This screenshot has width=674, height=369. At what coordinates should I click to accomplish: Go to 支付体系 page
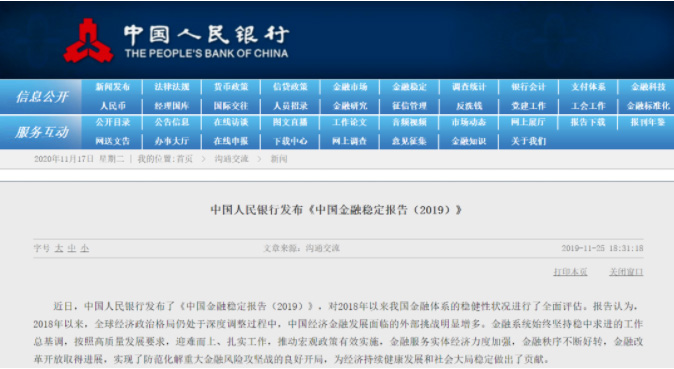[x=588, y=87]
